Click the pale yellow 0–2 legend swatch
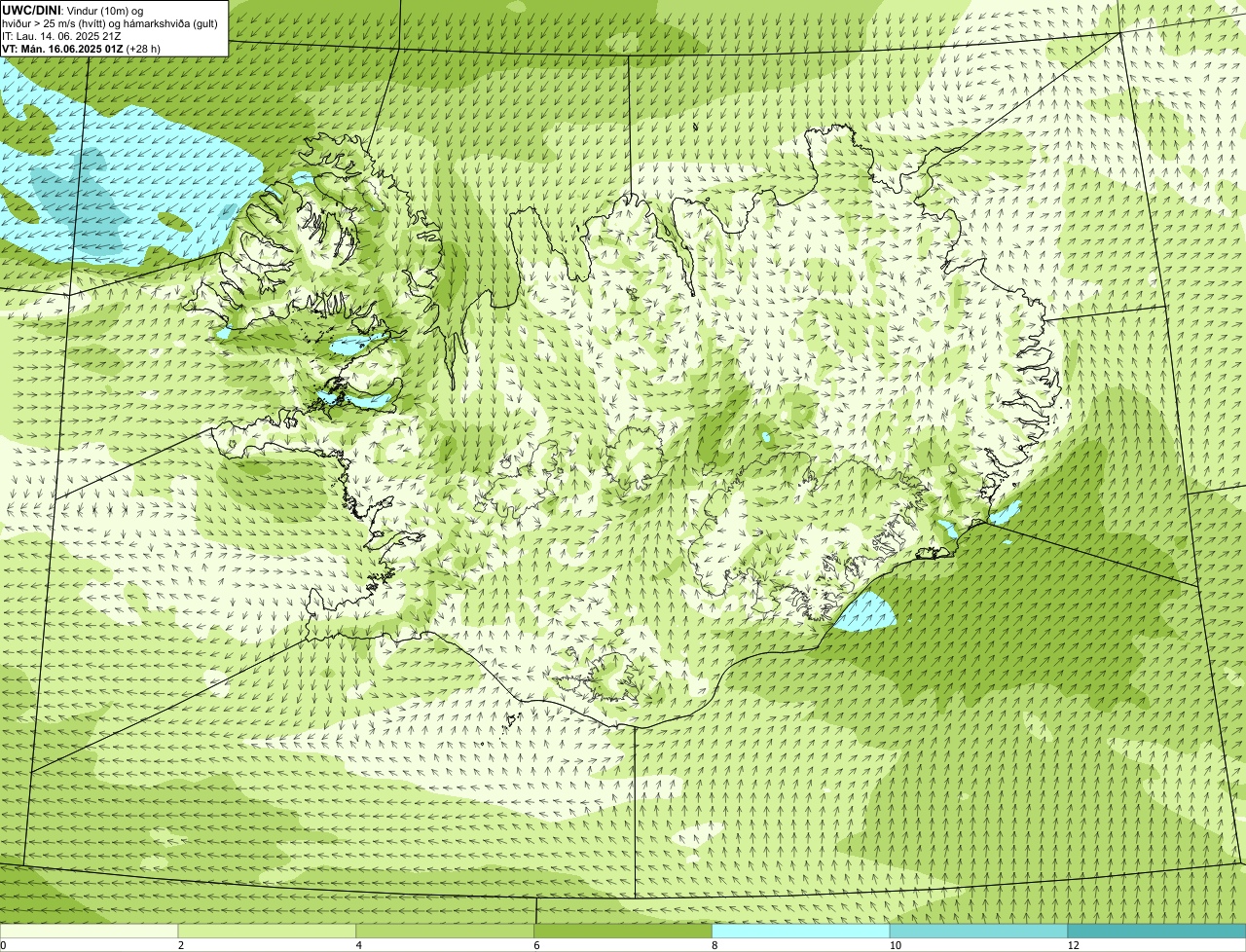The image size is (1246, 952). point(89,931)
